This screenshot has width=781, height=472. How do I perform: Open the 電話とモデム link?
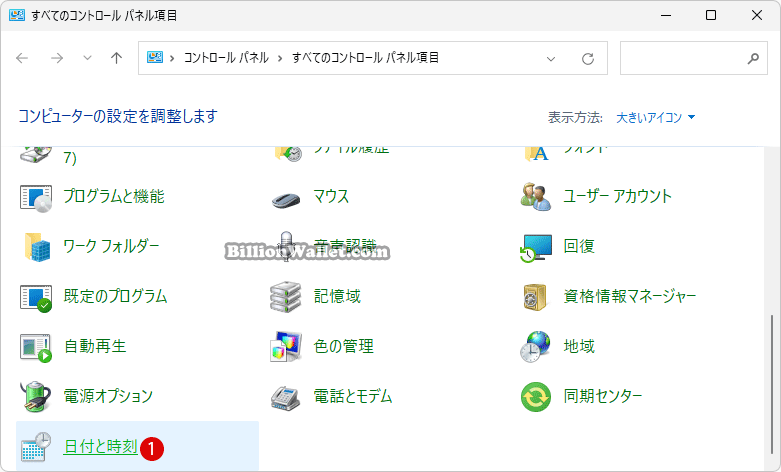(x=353, y=396)
